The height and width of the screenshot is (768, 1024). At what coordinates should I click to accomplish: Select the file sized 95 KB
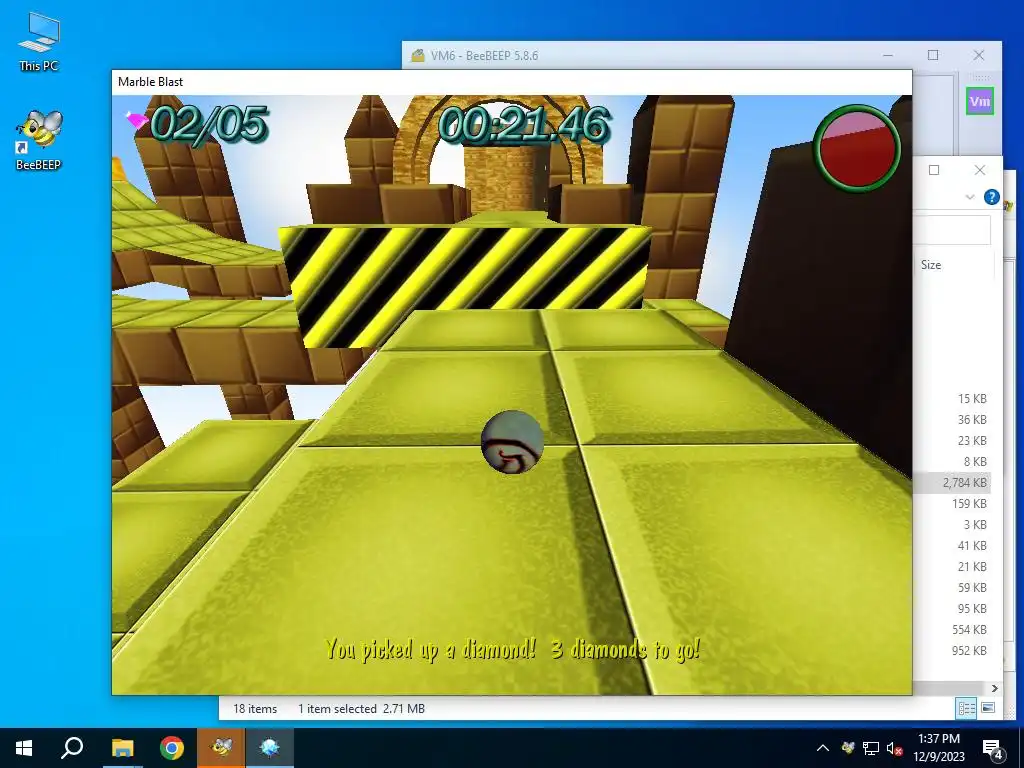coord(972,608)
